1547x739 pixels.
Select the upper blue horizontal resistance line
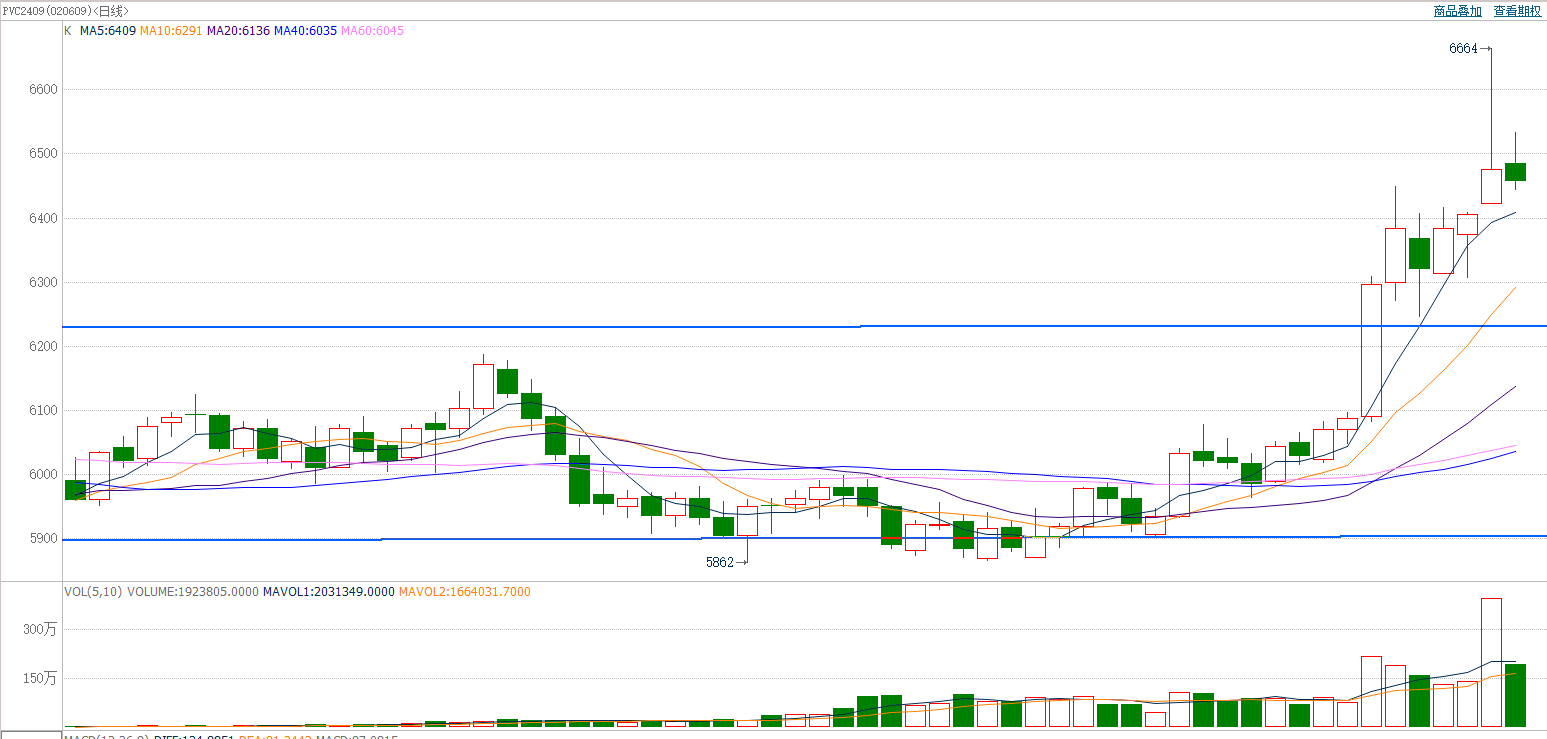pos(700,327)
